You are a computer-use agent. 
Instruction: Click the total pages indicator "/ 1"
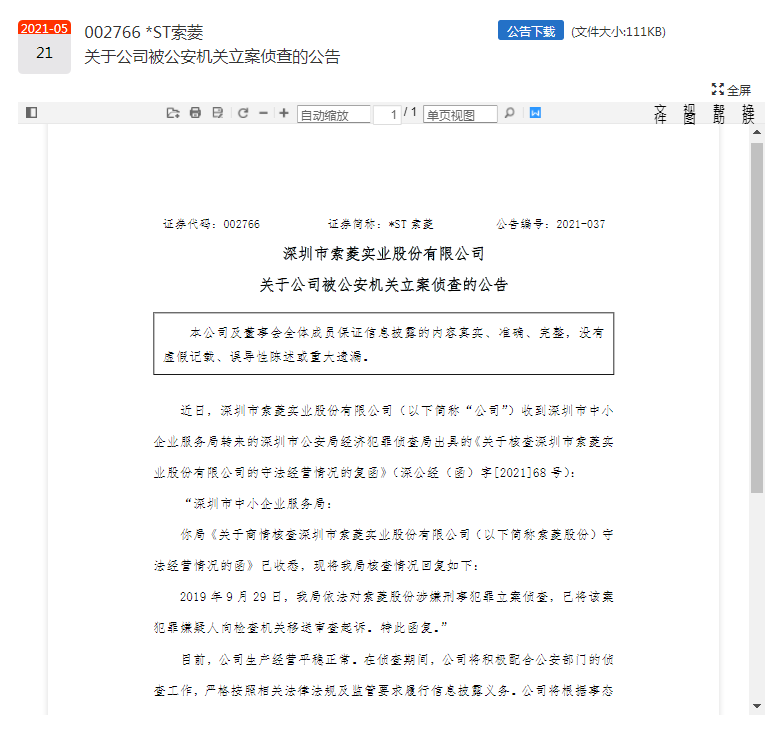410,112
